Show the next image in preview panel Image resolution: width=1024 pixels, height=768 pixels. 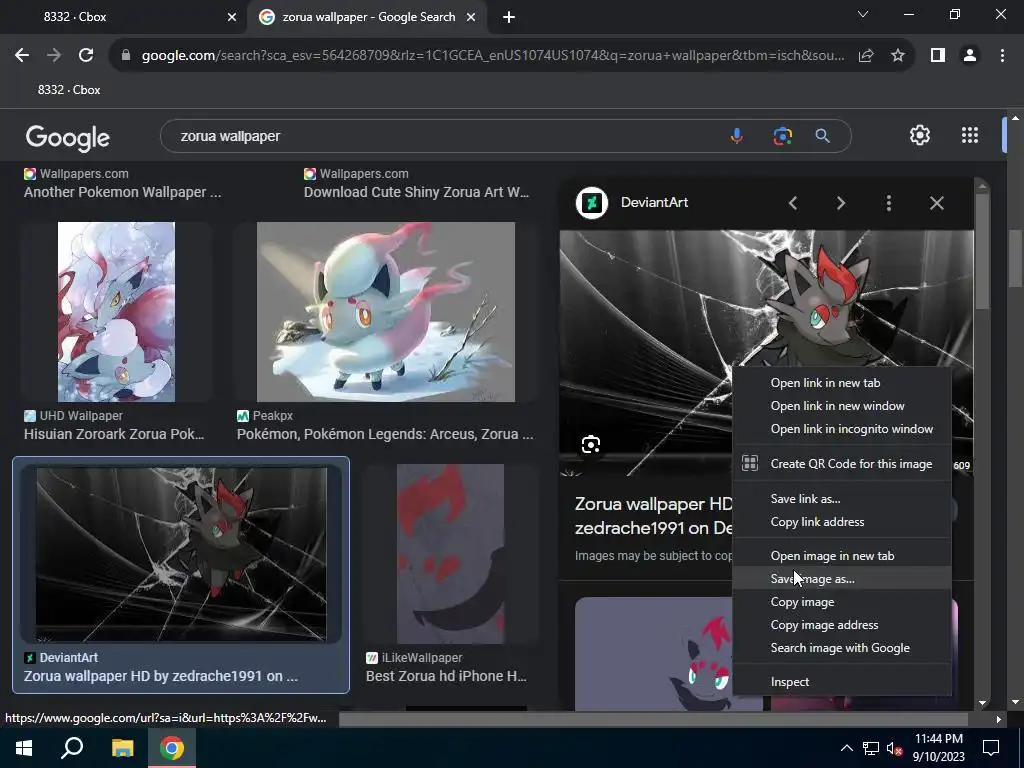(840, 203)
